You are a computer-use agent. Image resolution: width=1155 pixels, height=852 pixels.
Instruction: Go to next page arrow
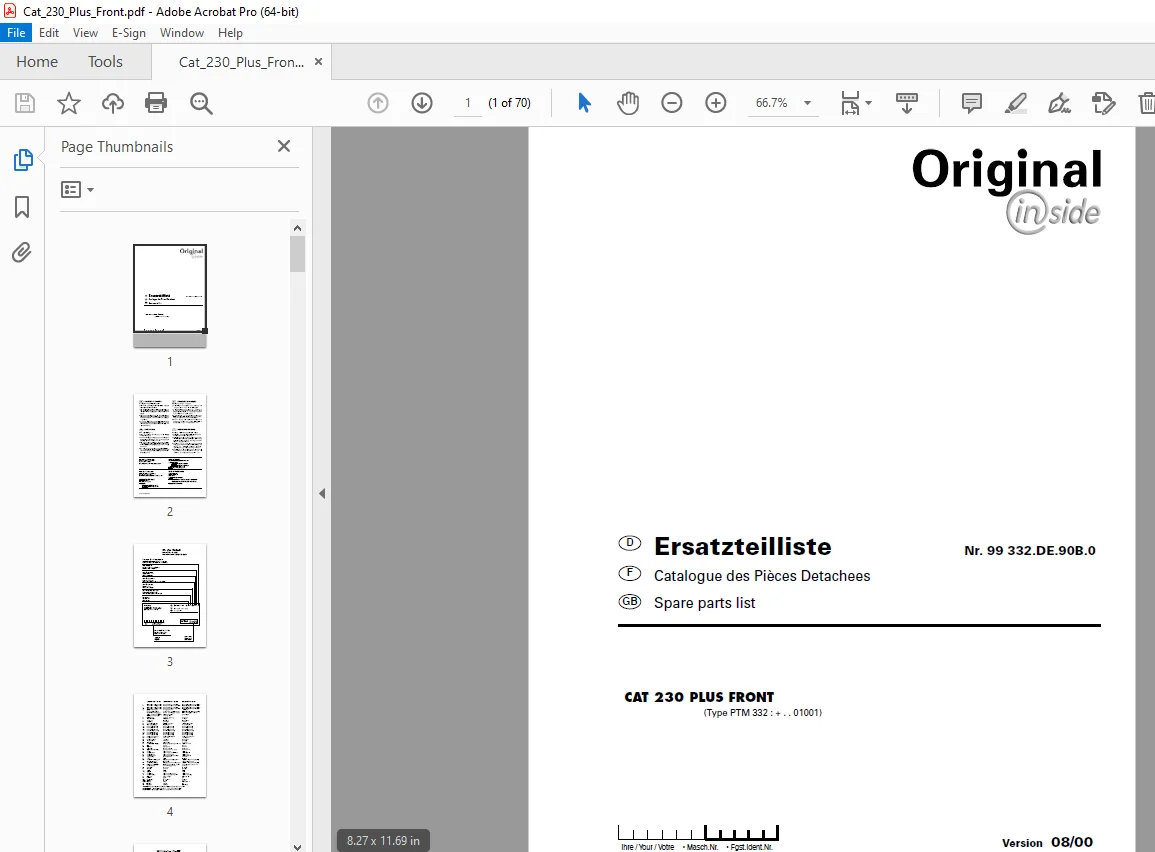(422, 103)
